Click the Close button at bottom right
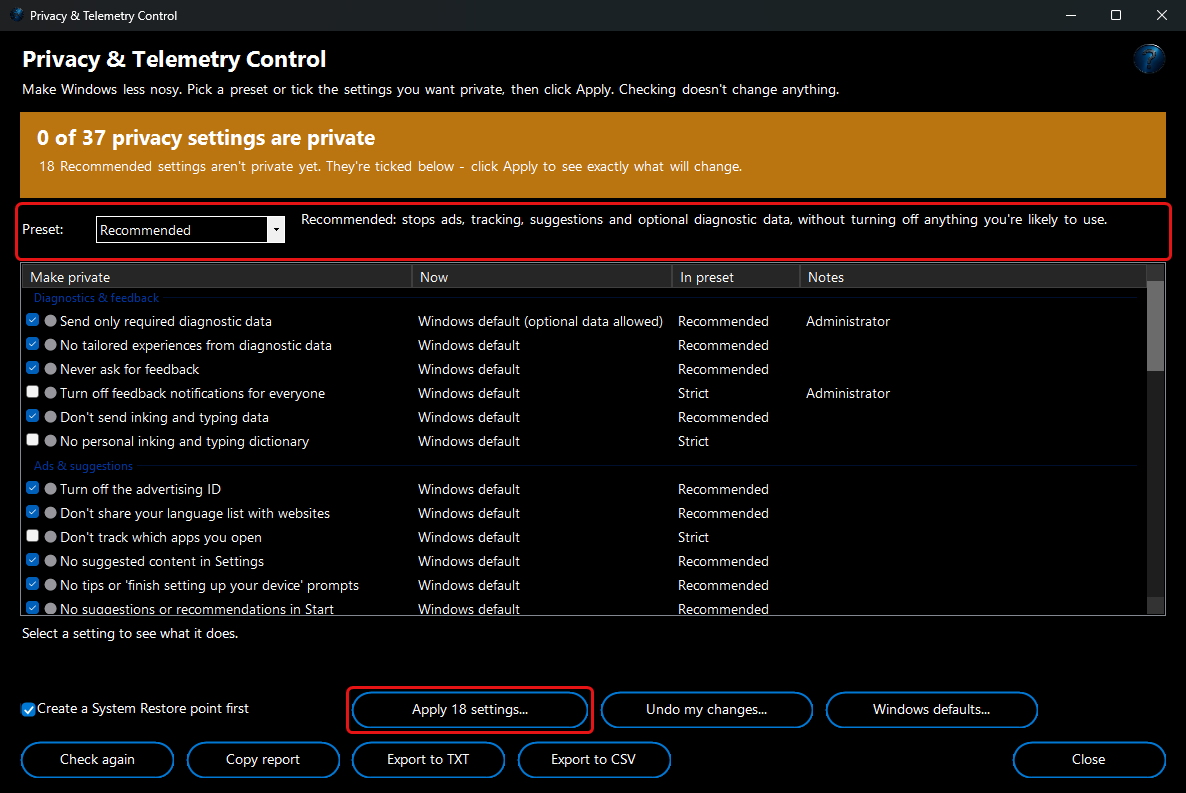This screenshot has height=793, width=1186. click(x=1088, y=760)
